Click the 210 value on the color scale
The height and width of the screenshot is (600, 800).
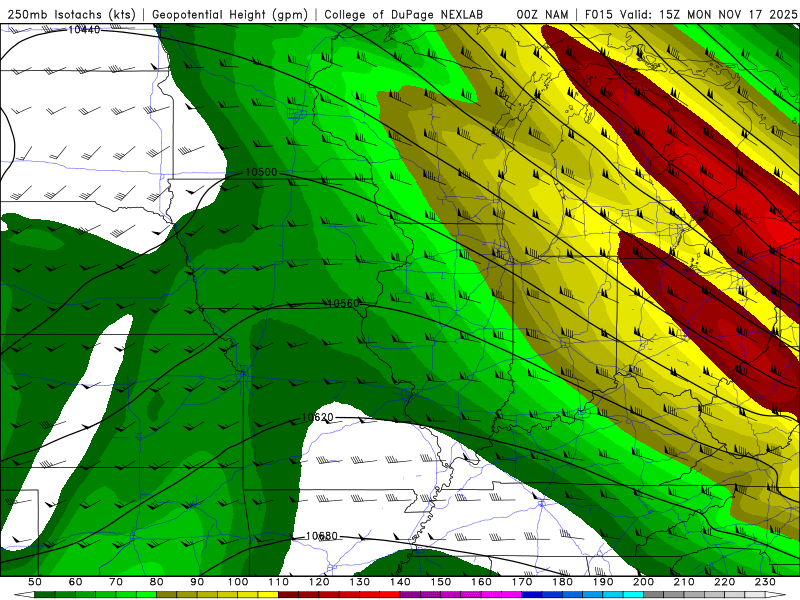[684, 582]
